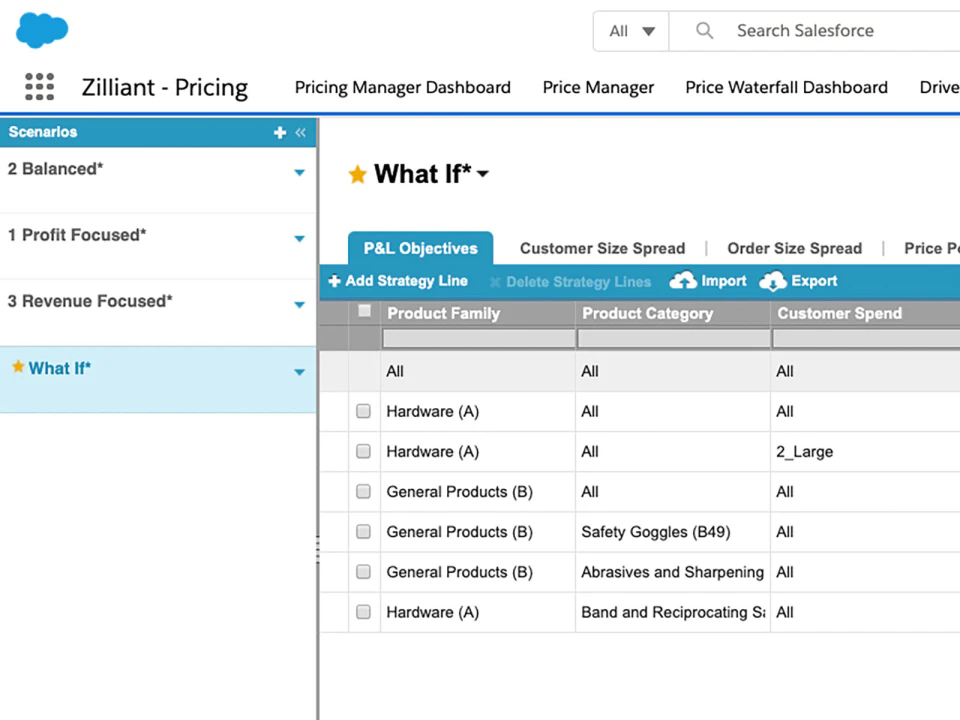Select the Safety Goggles (B49) row checkbox
960x720 pixels.
(363, 532)
